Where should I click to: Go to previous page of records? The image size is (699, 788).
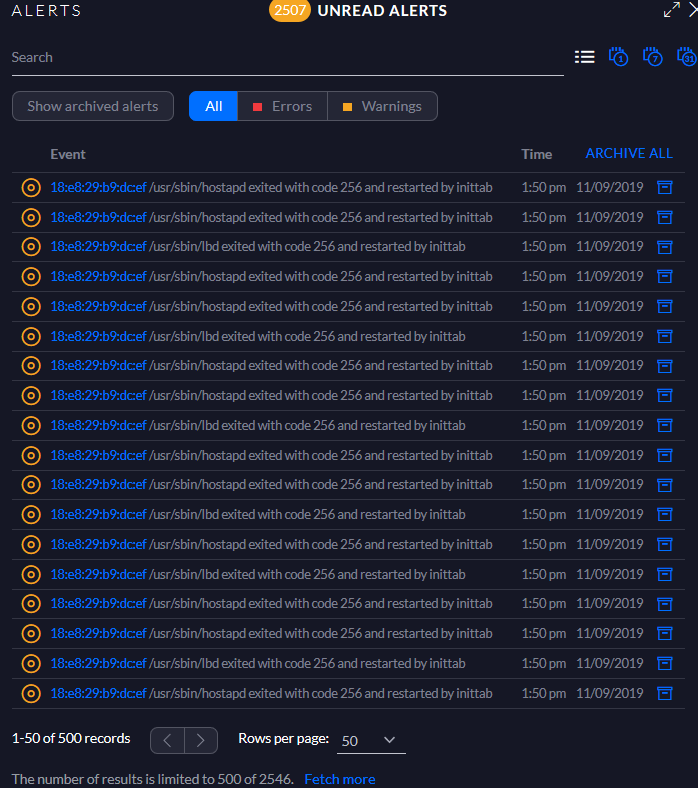(x=167, y=740)
